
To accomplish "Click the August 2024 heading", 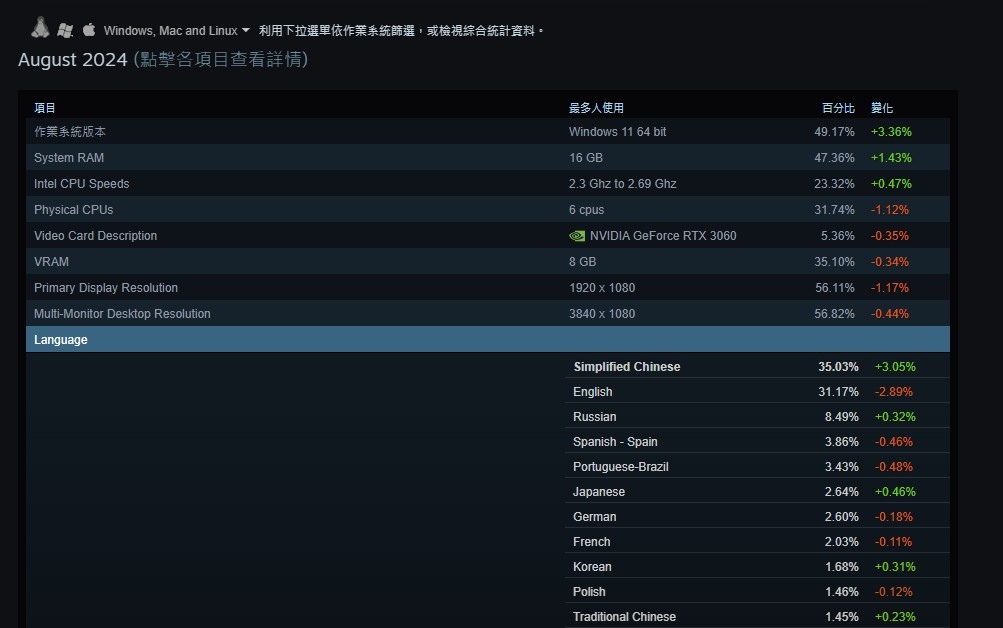I will [x=72, y=60].
